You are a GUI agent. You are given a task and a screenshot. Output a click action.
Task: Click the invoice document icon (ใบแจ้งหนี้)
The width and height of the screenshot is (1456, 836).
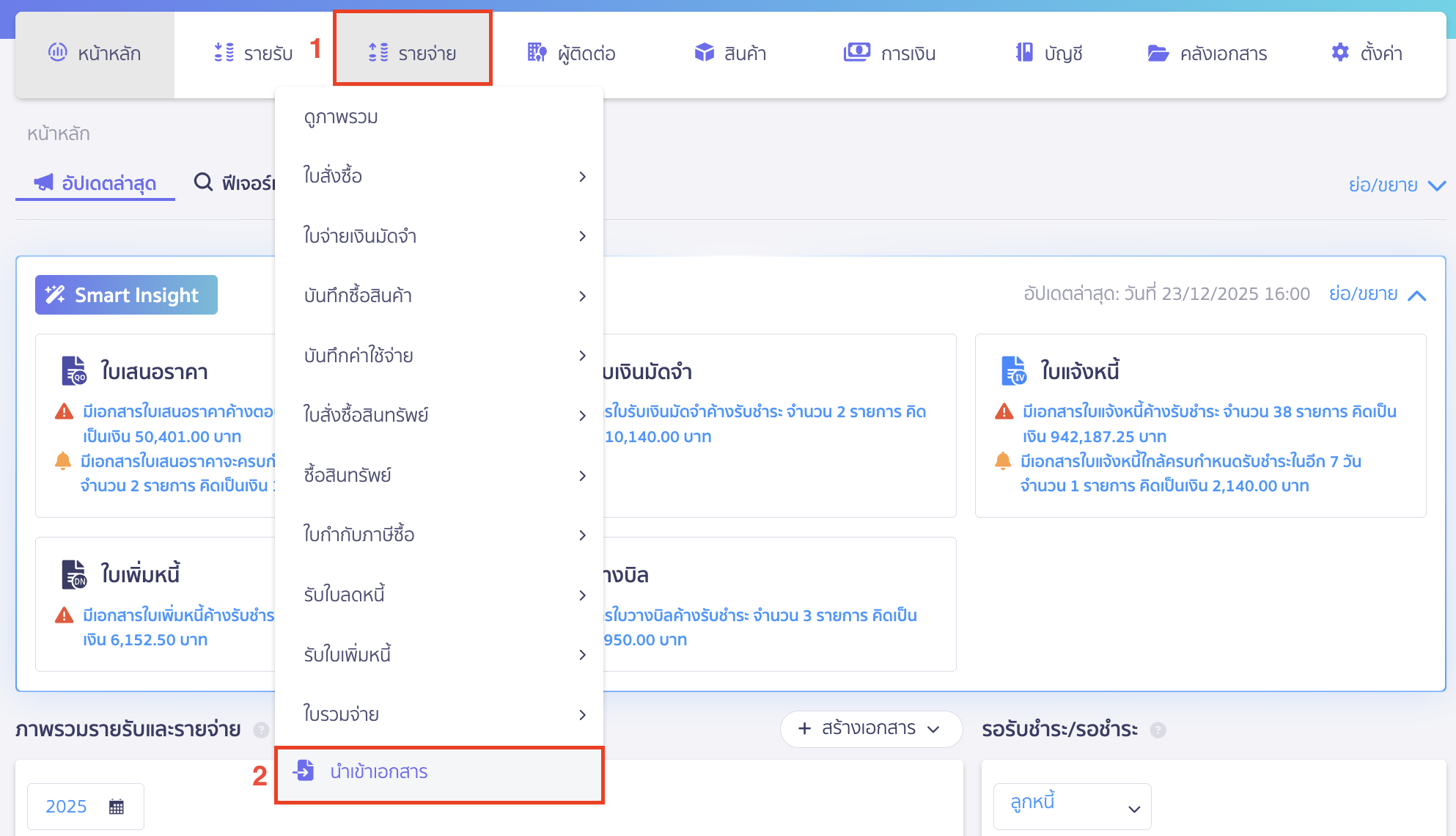point(1014,371)
